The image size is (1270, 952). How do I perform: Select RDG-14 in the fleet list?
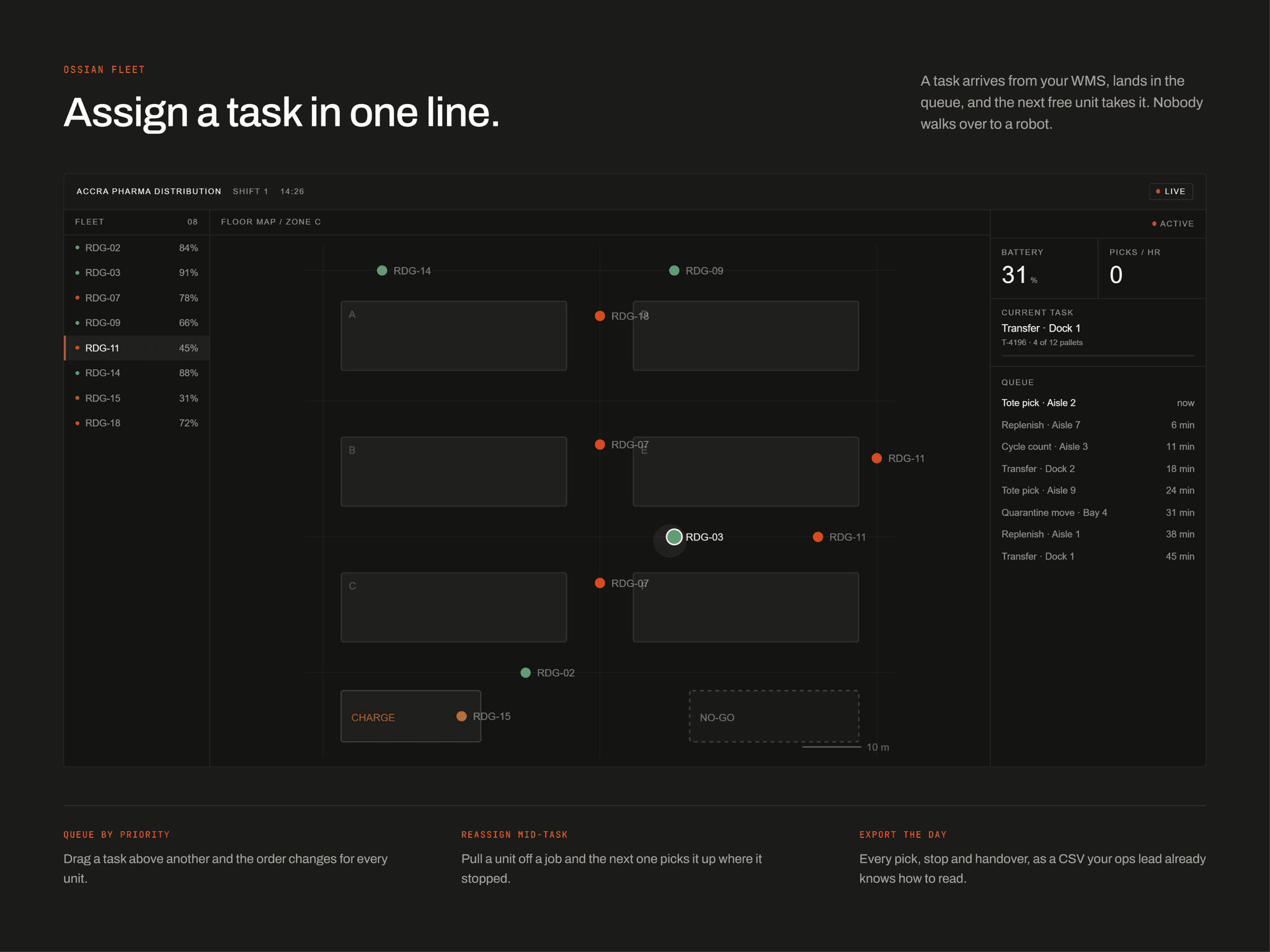point(137,373)
